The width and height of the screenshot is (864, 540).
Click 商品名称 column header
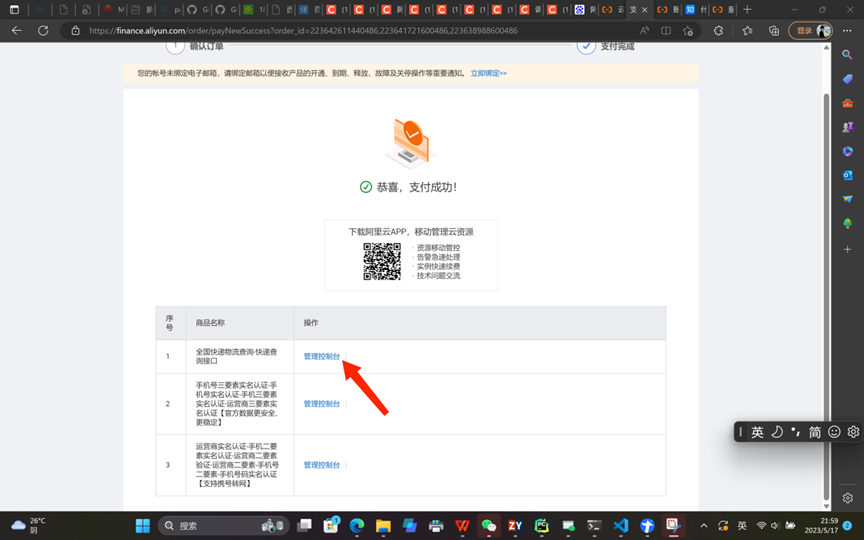(x=210, y=323)
